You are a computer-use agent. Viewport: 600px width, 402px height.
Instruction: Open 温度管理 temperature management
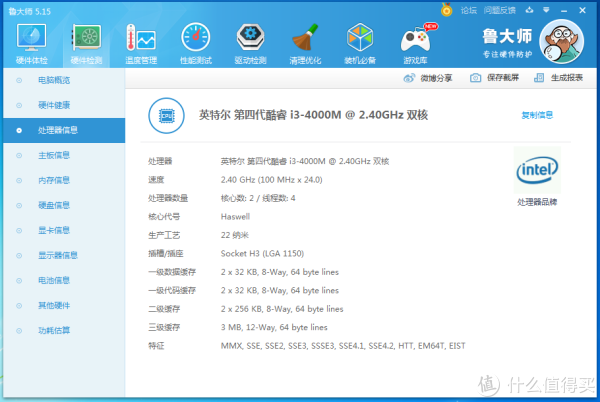click(x=141, y=44)
